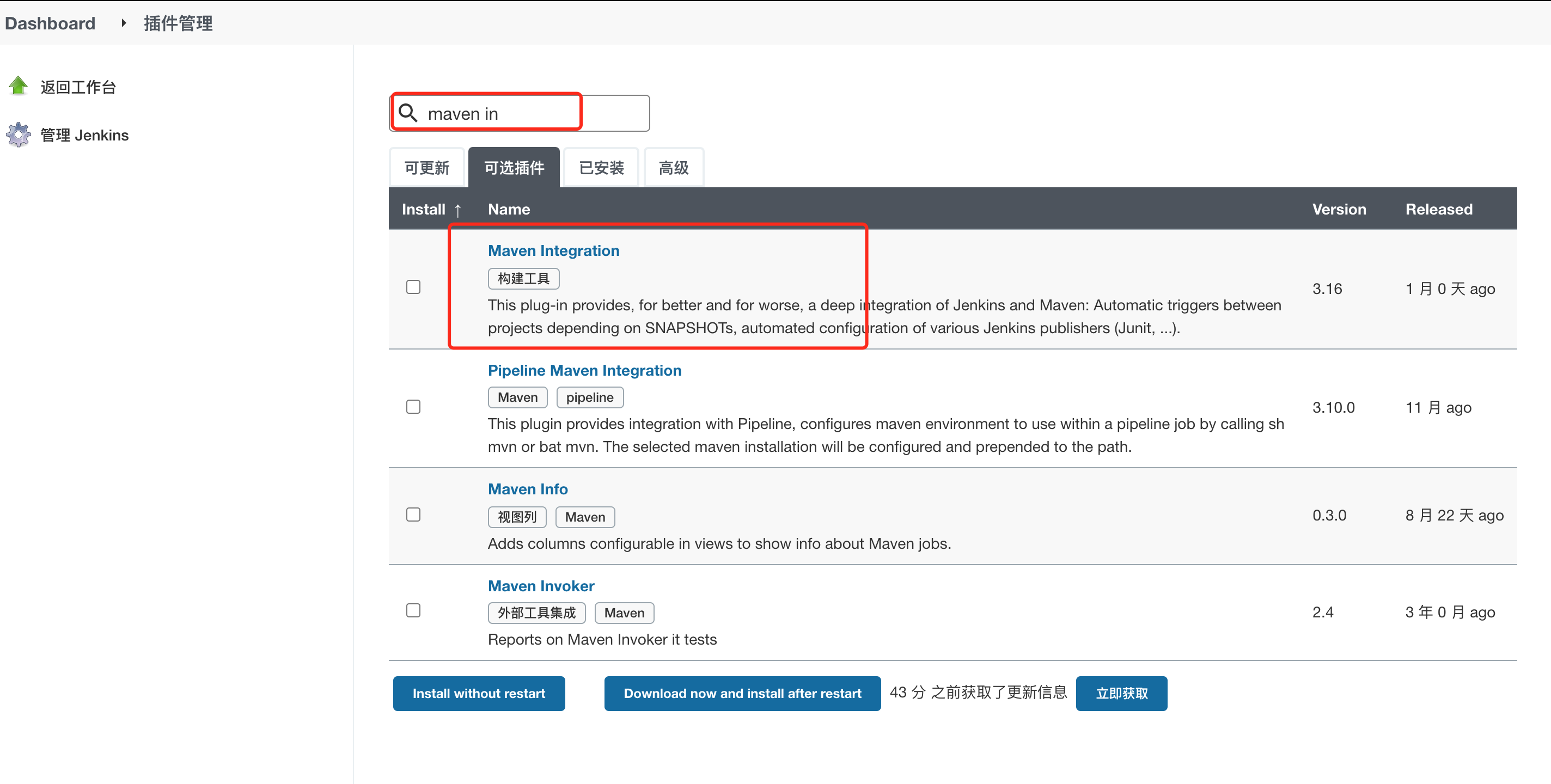Check the Maven Integration checkbox
Viewport: 1551px width, 784px height.
[x=413, y=287]
